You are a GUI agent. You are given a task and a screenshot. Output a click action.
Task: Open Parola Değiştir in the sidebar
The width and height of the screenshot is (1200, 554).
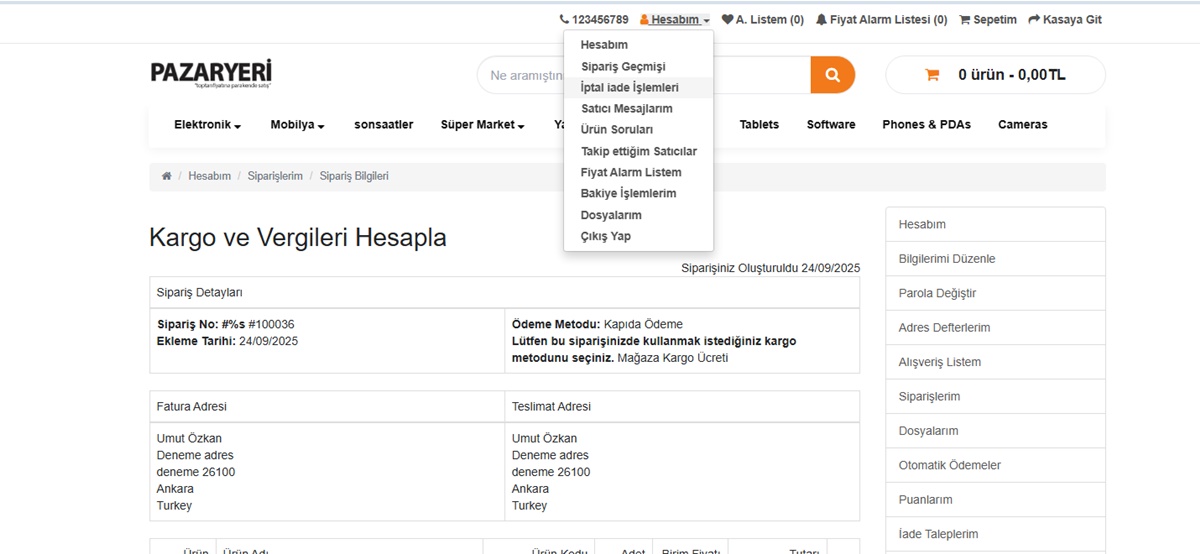point(937,293)
